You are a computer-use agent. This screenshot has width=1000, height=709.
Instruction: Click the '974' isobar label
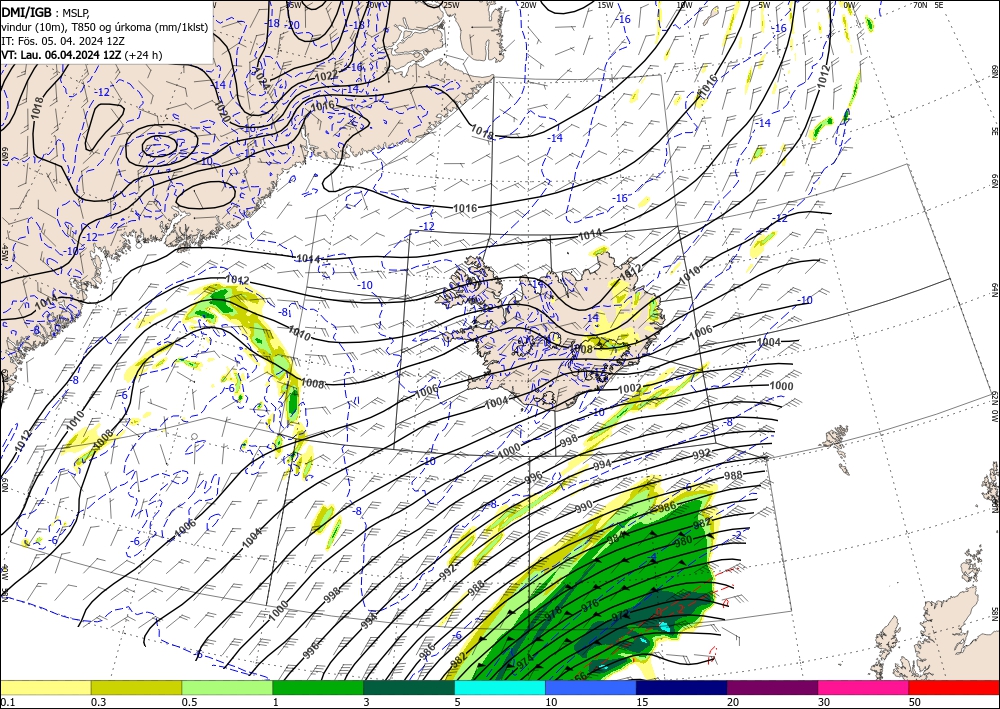coord(524,663)
